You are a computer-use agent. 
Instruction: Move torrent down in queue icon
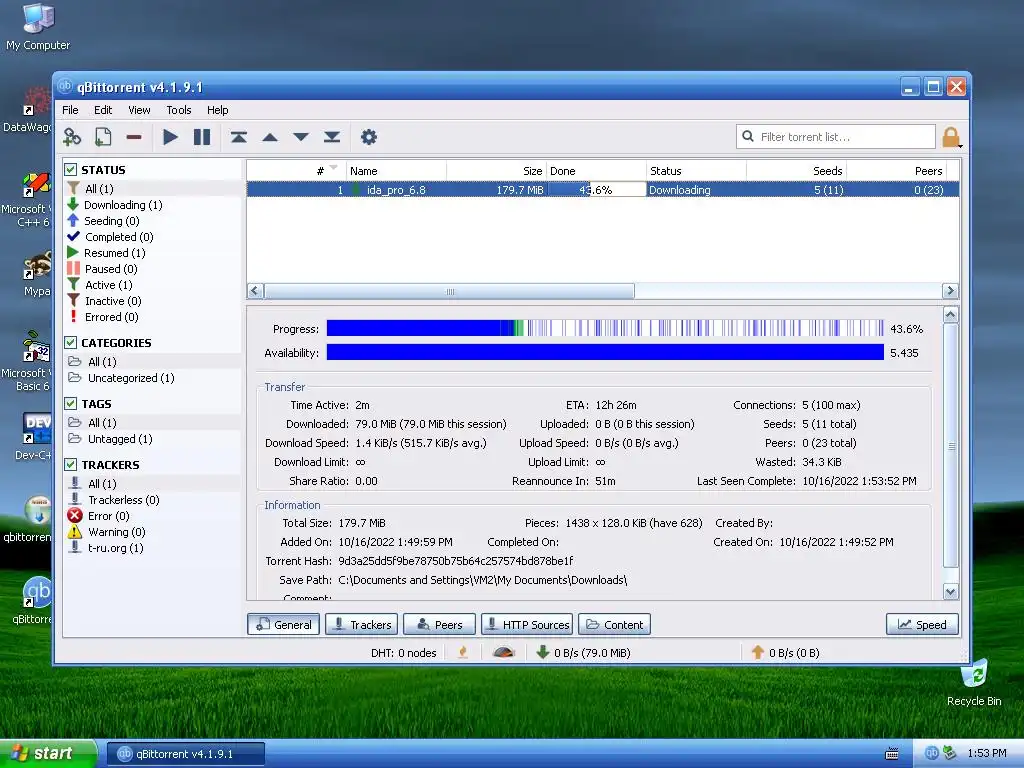point(301,137)
